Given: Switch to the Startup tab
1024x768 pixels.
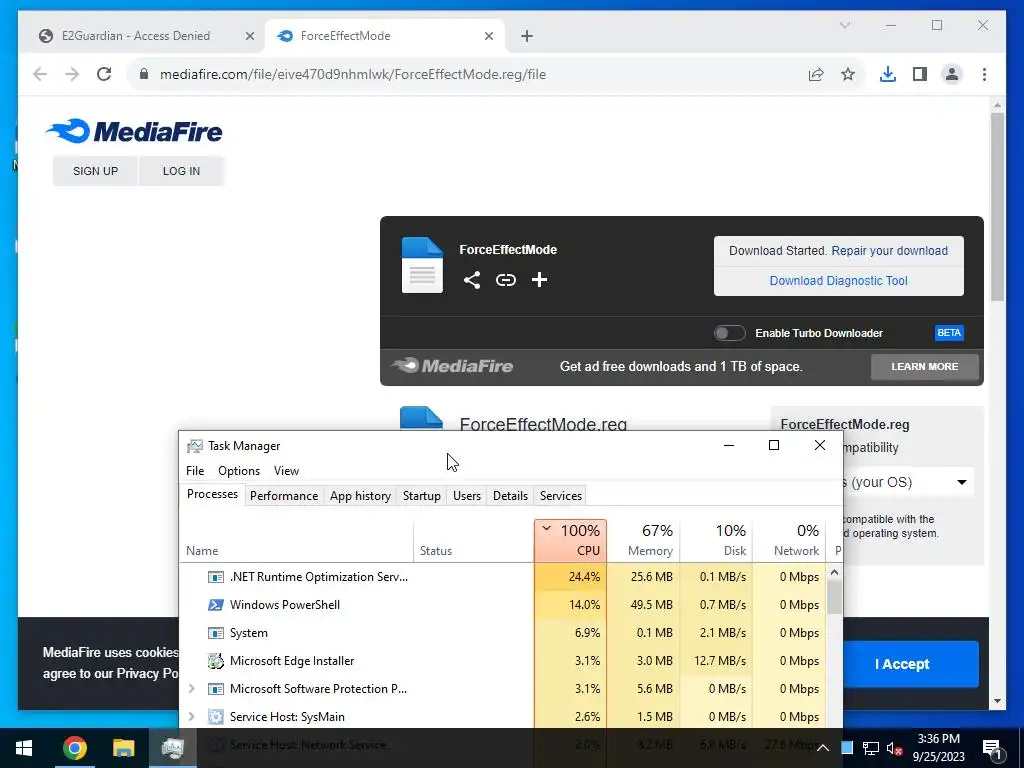Looking at the screenshot, I should (422, 496).
